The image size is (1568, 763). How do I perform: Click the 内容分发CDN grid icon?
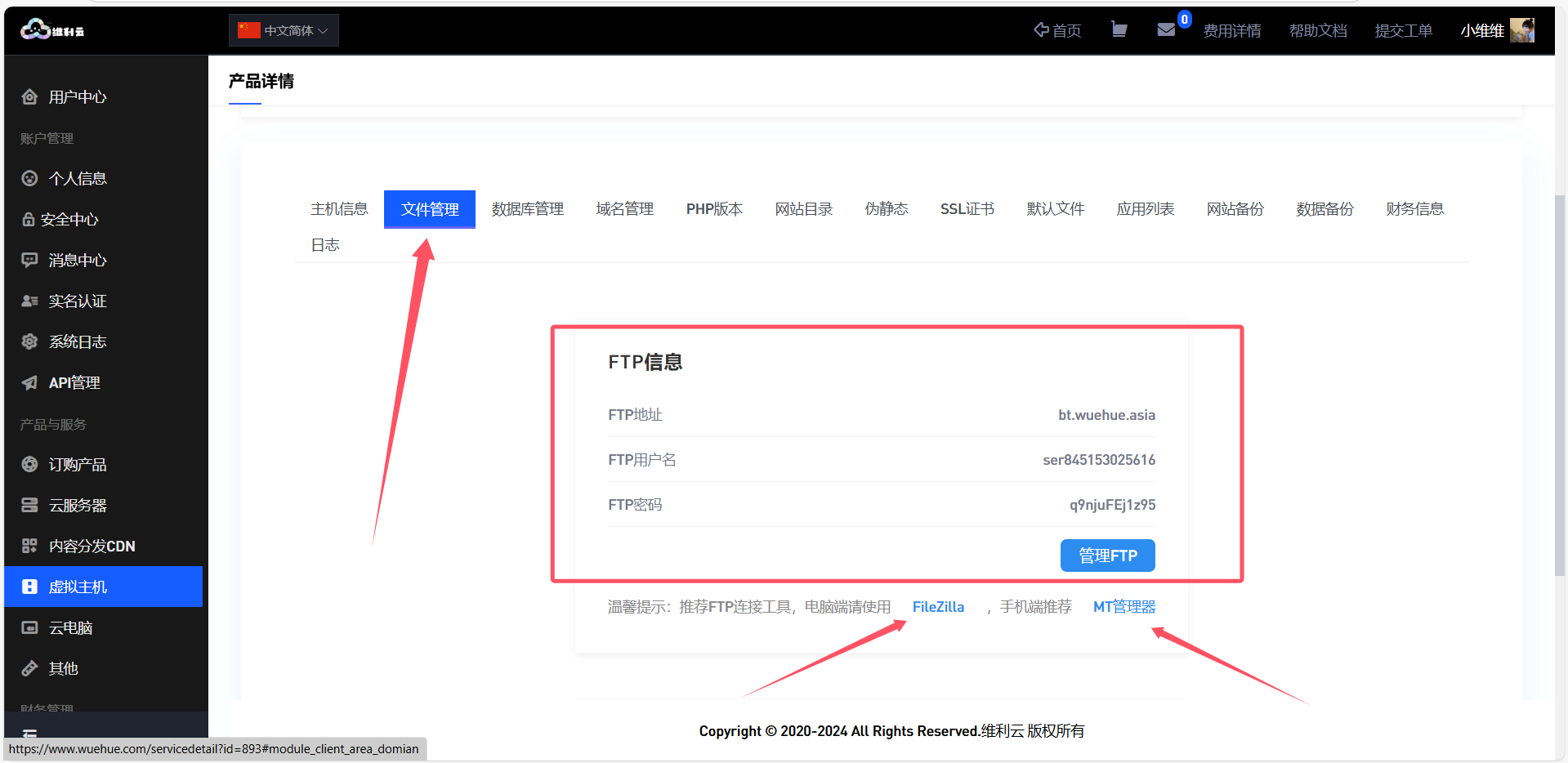(29, 546)
